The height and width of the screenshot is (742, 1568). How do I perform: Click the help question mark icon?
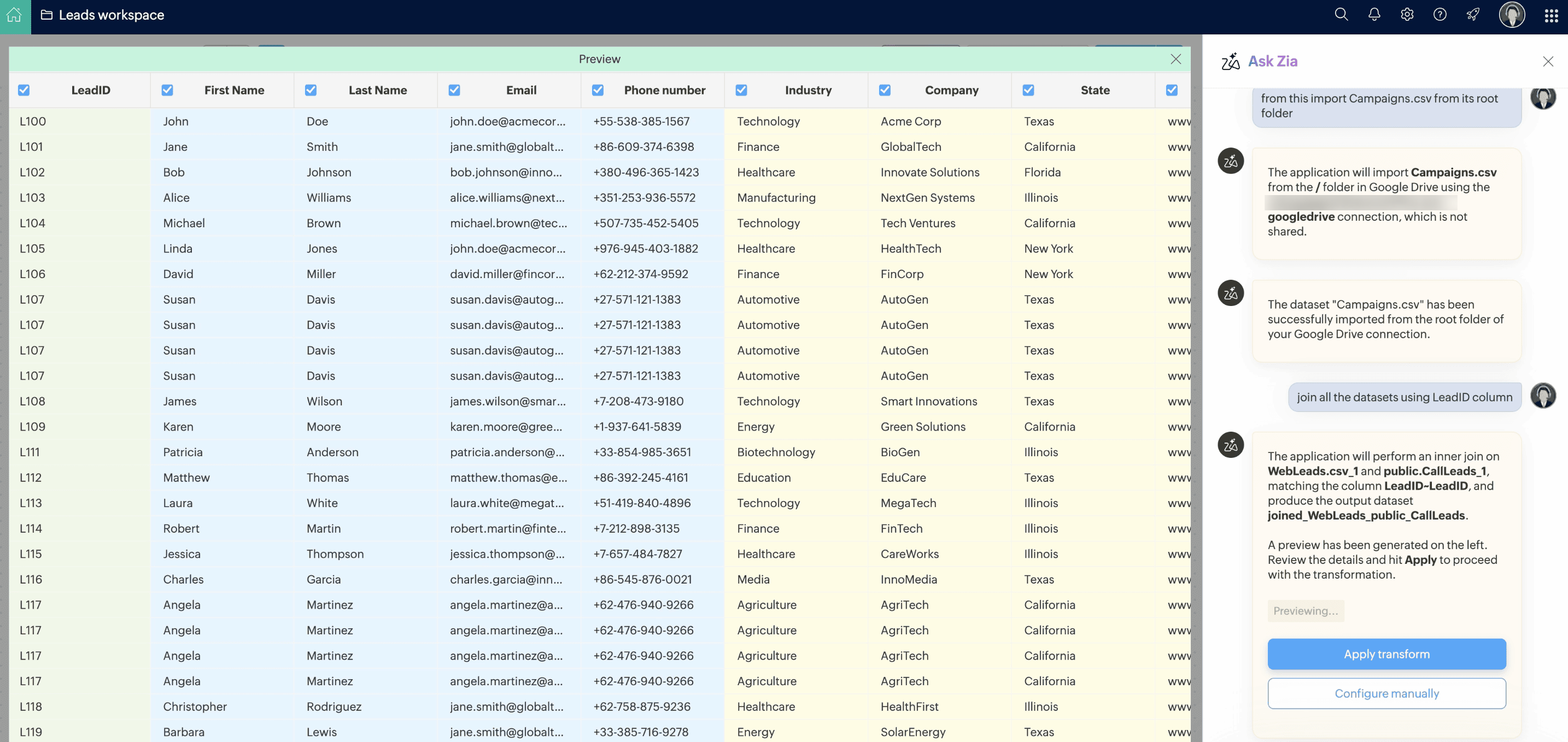tap(1440, 15)
